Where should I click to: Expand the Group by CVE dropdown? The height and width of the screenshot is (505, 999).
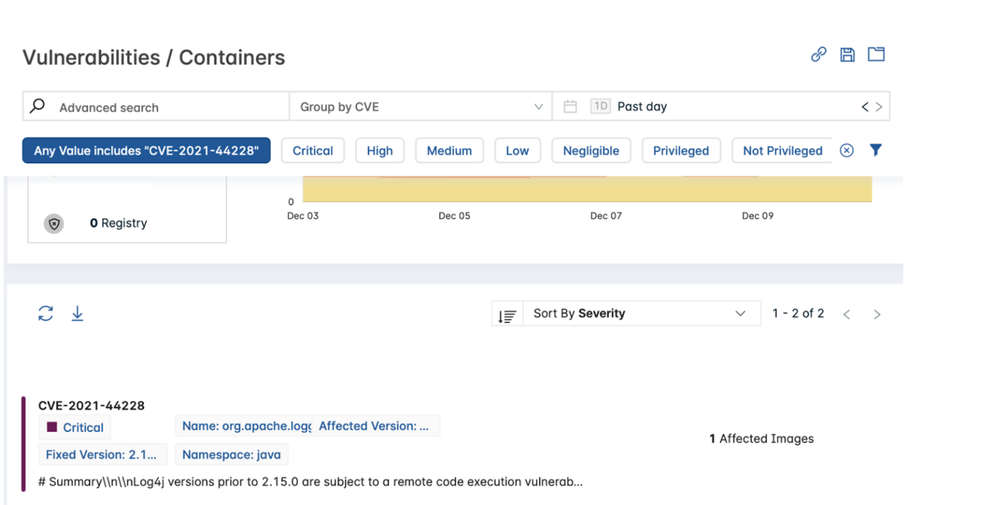(x=420, y=107)
